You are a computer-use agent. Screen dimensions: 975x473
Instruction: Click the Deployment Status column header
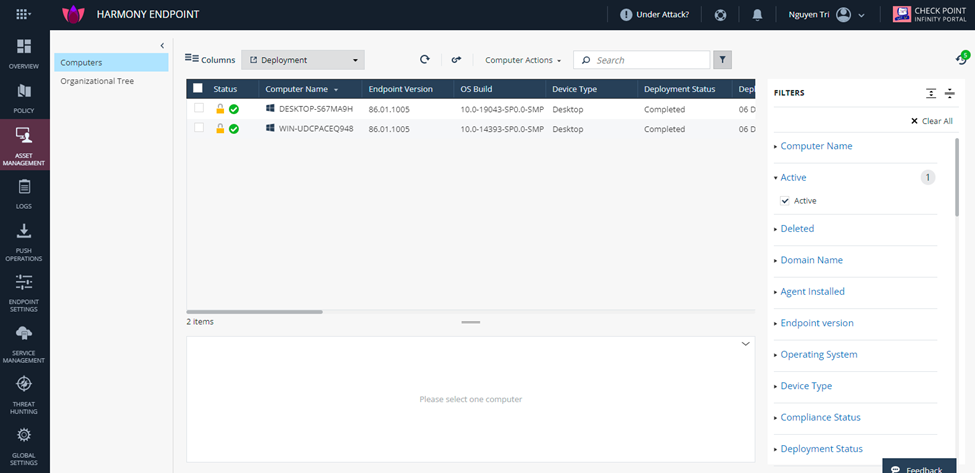click(x=680, y=89)
